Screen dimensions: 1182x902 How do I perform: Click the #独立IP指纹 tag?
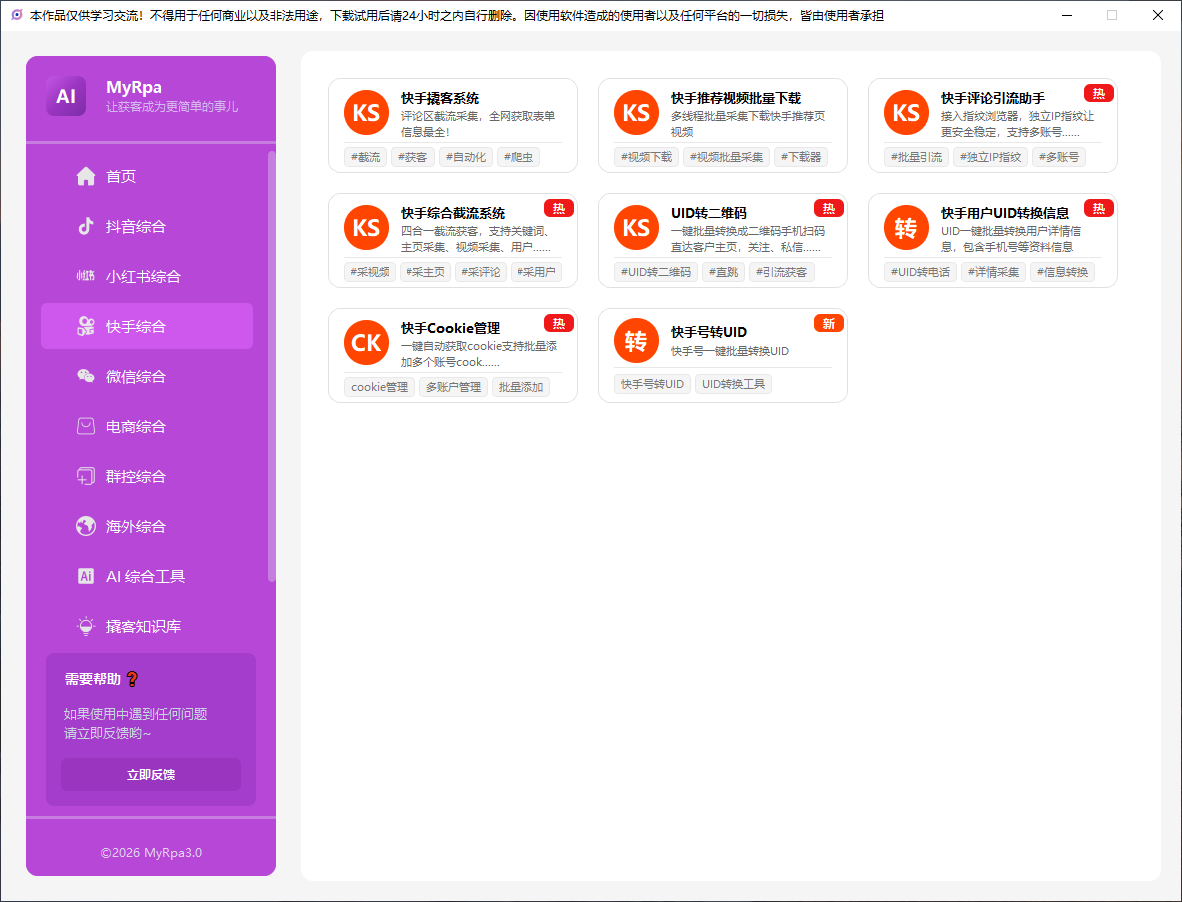(991, 157)
